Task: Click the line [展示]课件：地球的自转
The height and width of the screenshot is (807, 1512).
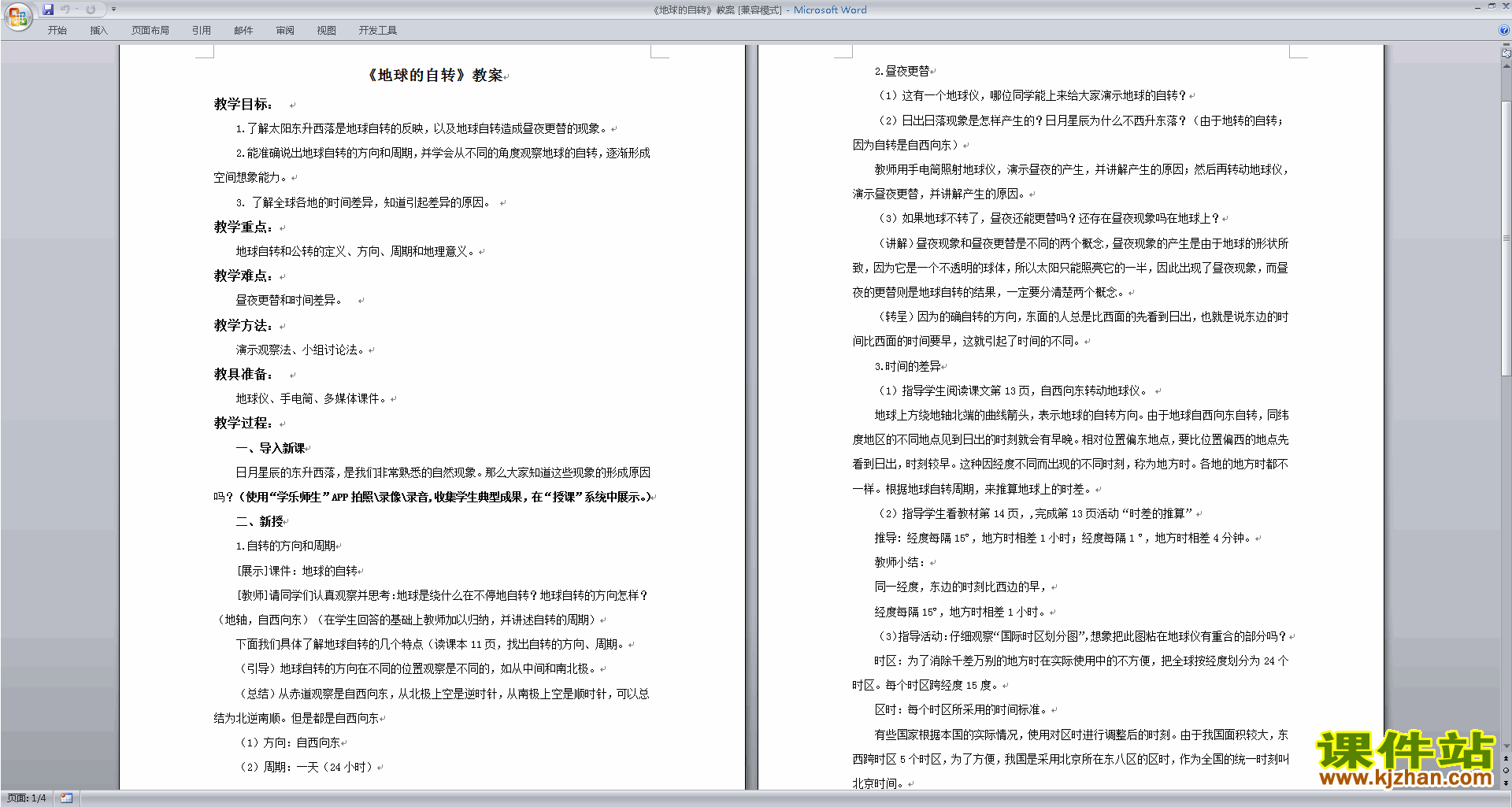Action: pyautogui.click(x=297, y=571)
